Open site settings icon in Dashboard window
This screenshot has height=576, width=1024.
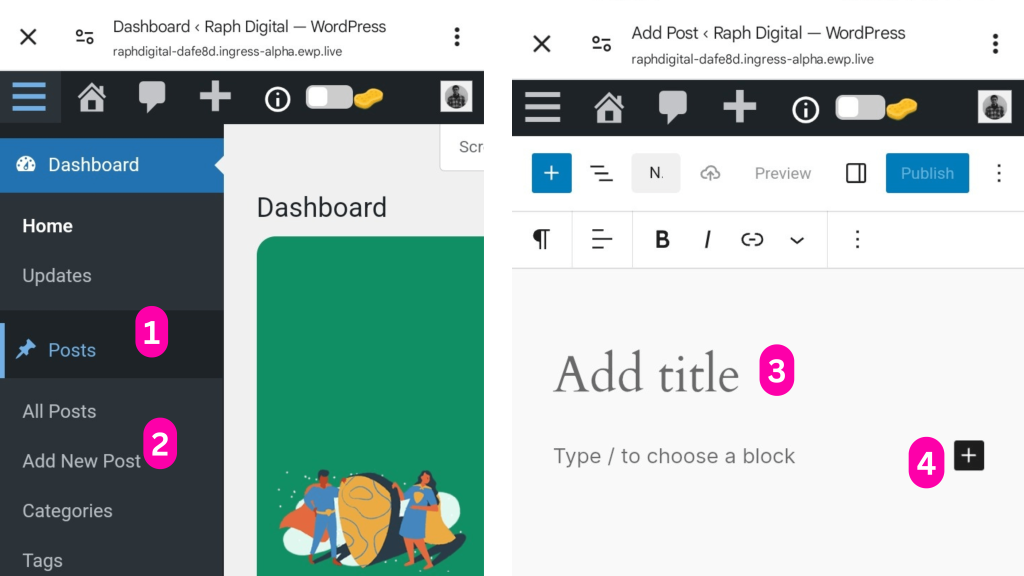(84, 37)
